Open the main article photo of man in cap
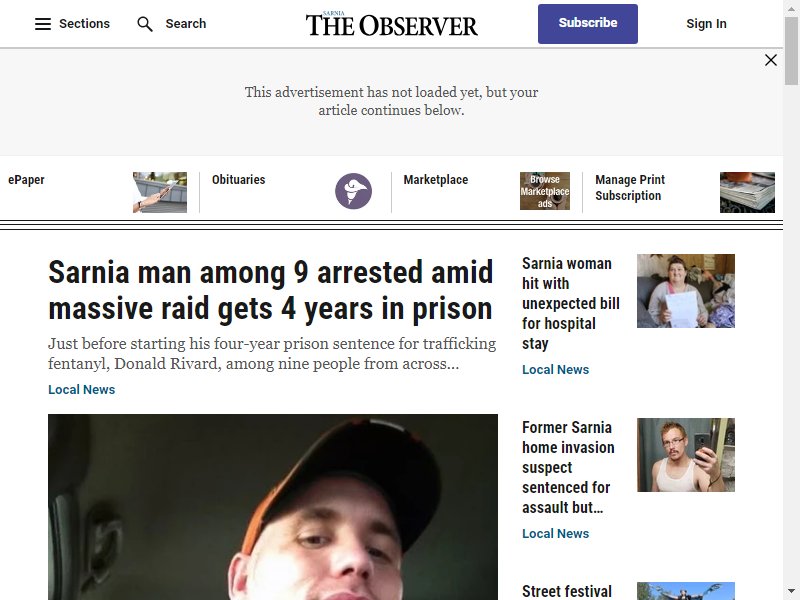This screenshot has height=600, width=800. tap(273, 507)
